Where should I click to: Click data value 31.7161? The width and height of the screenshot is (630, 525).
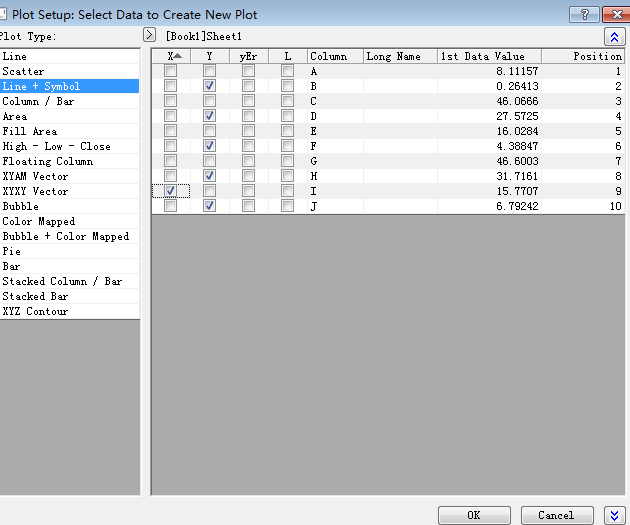517,176
